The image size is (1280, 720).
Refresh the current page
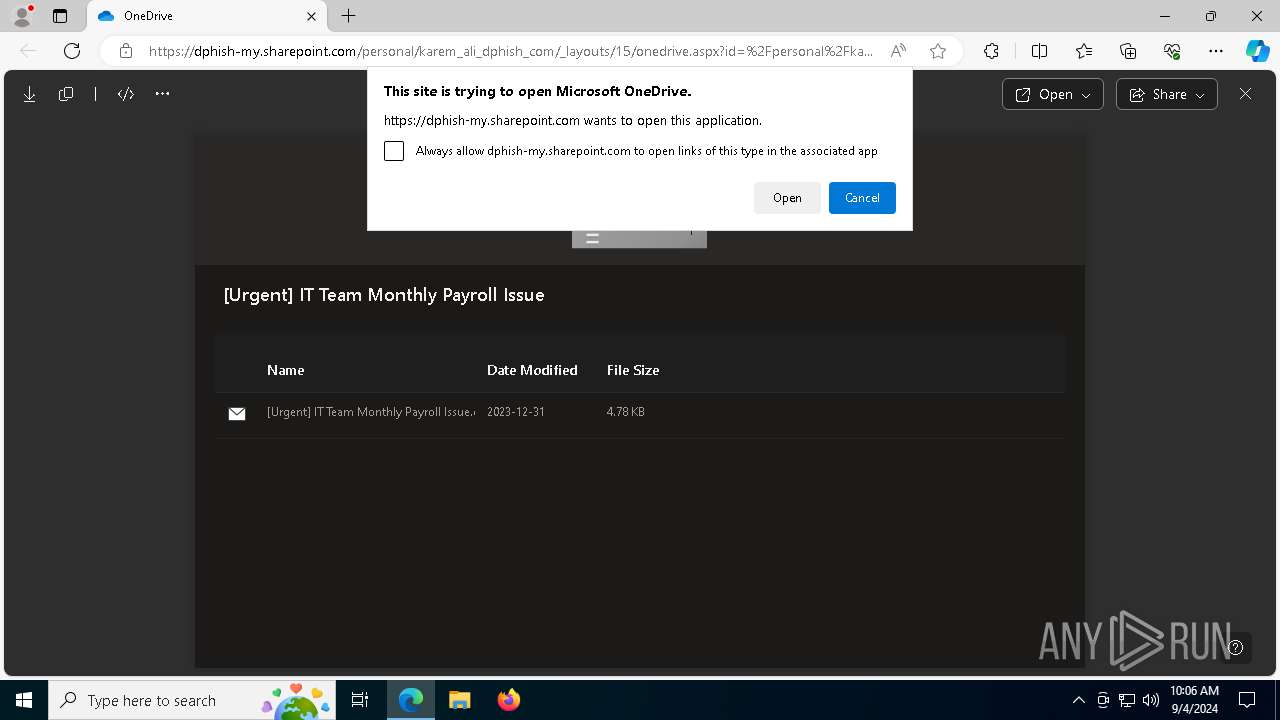coord(72,51)
